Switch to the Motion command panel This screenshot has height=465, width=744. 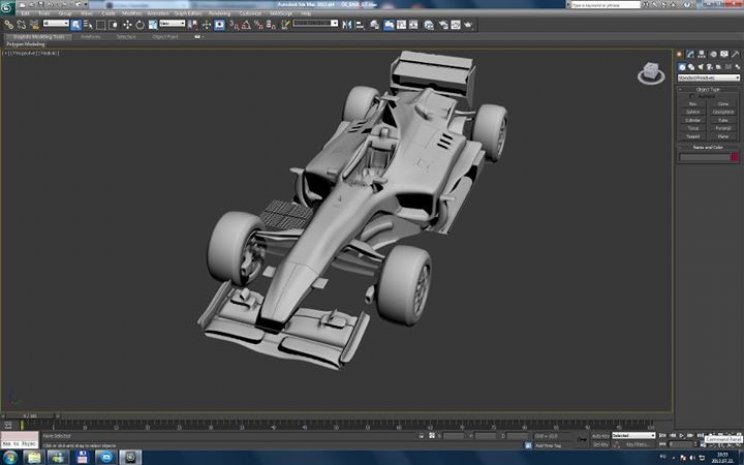(x=713, y=55)
